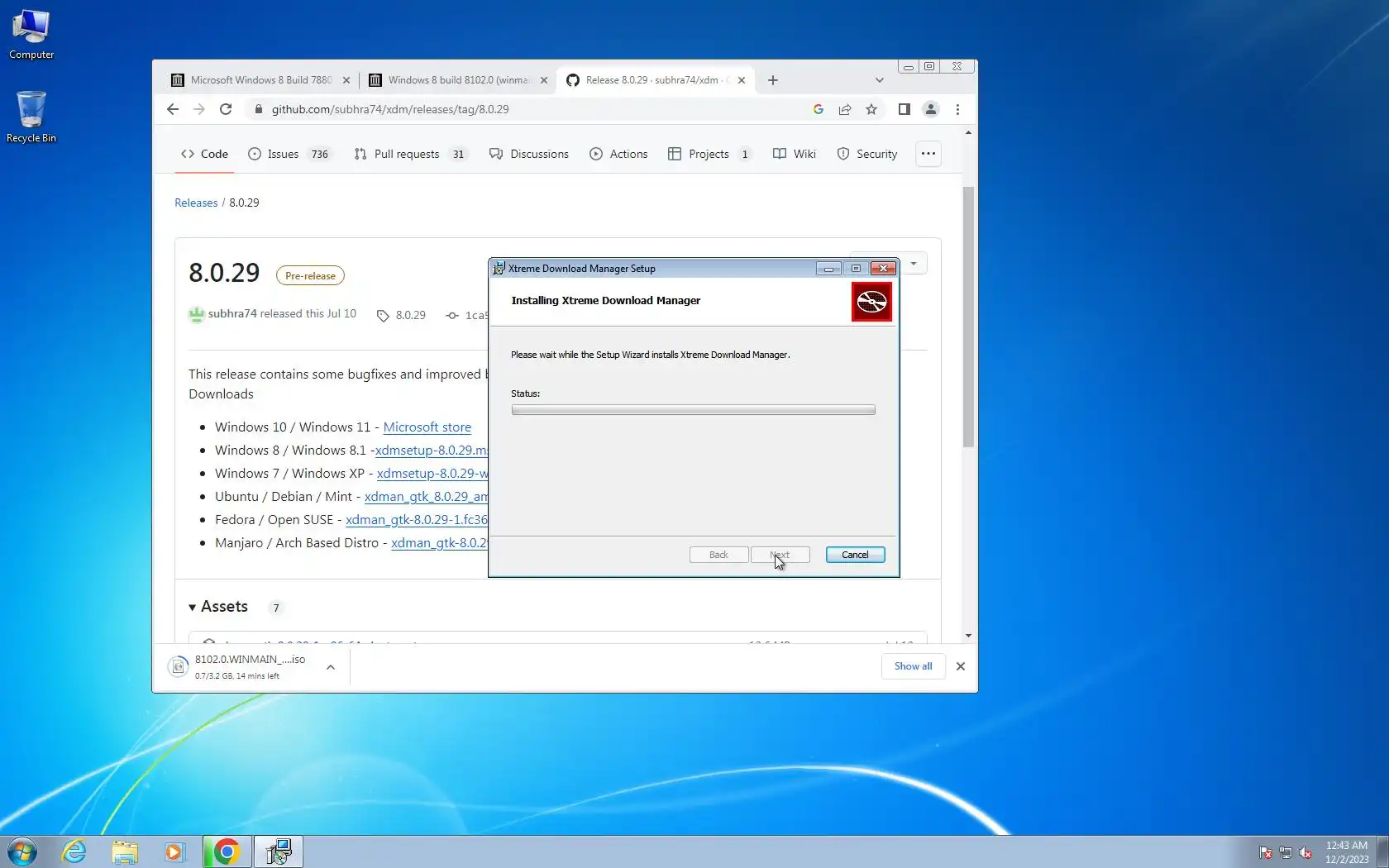Switch to the installer taskbar button
The height and width of the screenshot is (868, 1389).
pos(279,851)
